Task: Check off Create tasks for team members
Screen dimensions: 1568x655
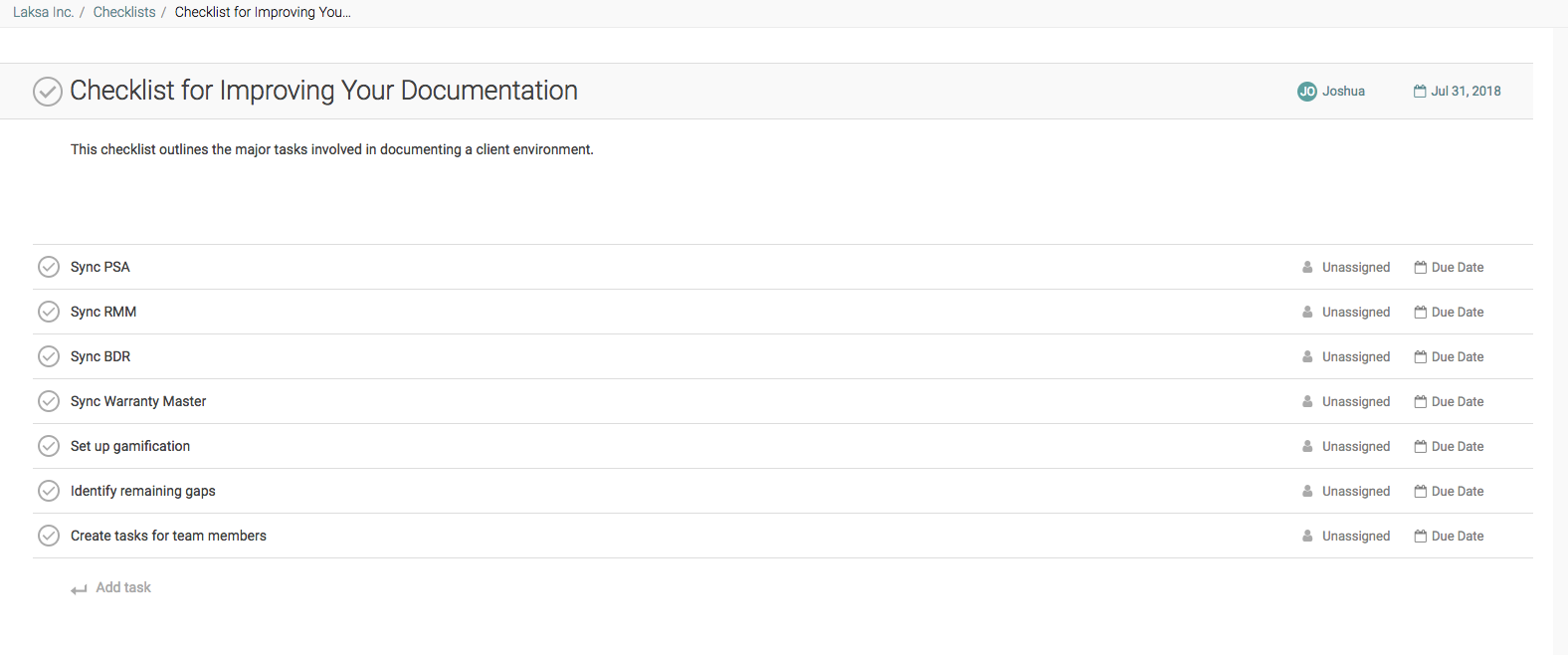Action: tap(48, 536)
